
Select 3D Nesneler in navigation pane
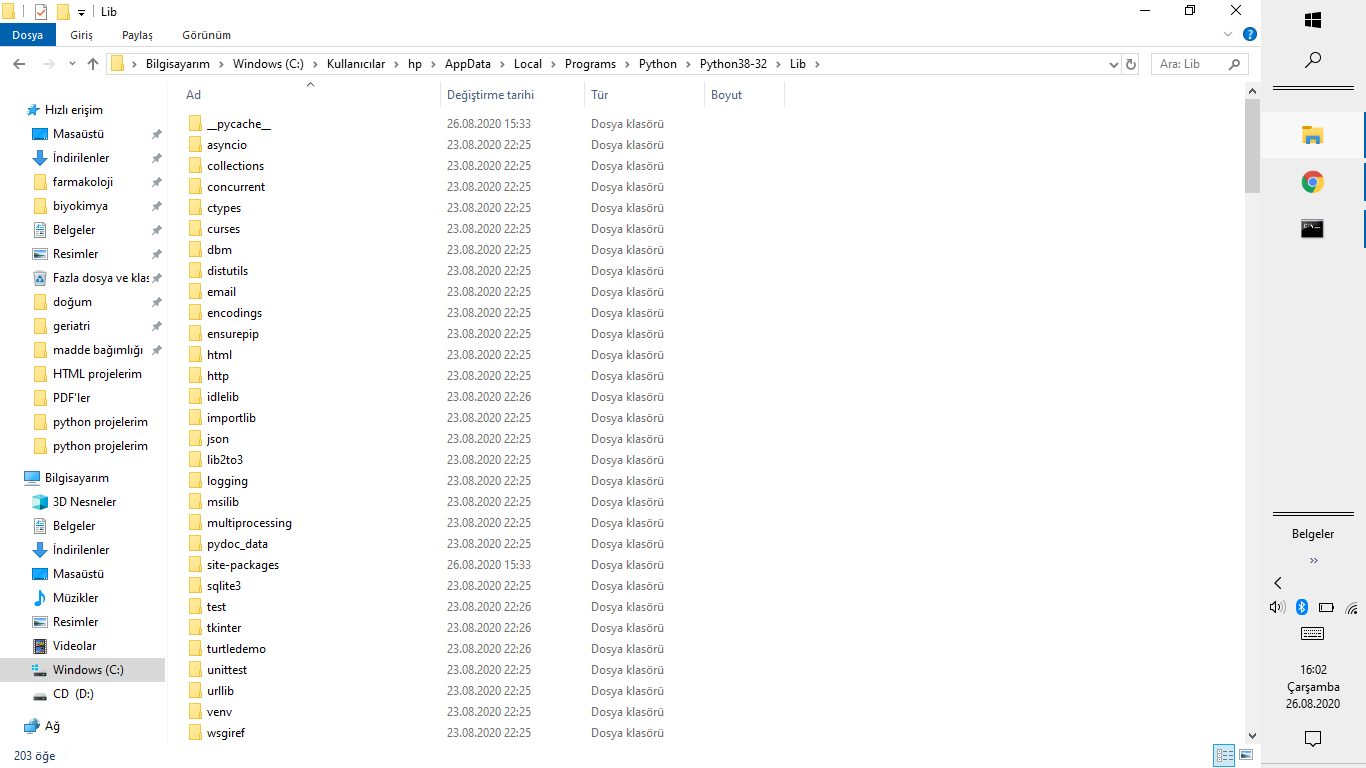coord(84,502)
